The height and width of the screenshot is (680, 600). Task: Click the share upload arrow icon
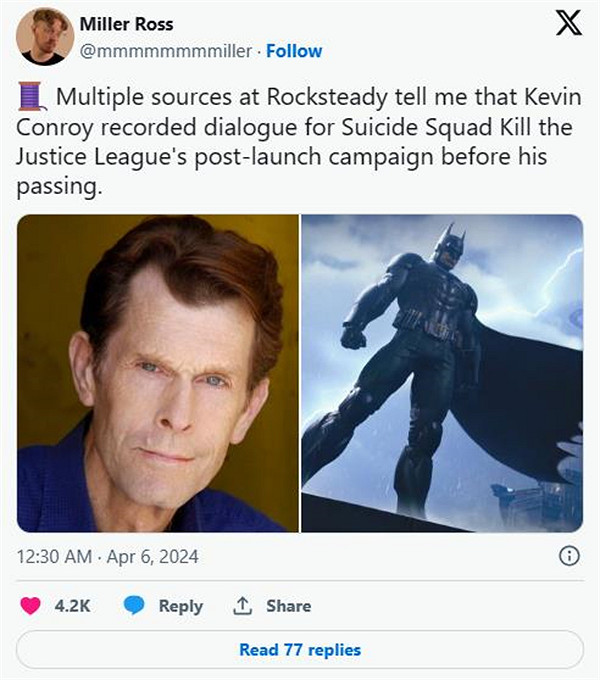(x=242, y=606)
